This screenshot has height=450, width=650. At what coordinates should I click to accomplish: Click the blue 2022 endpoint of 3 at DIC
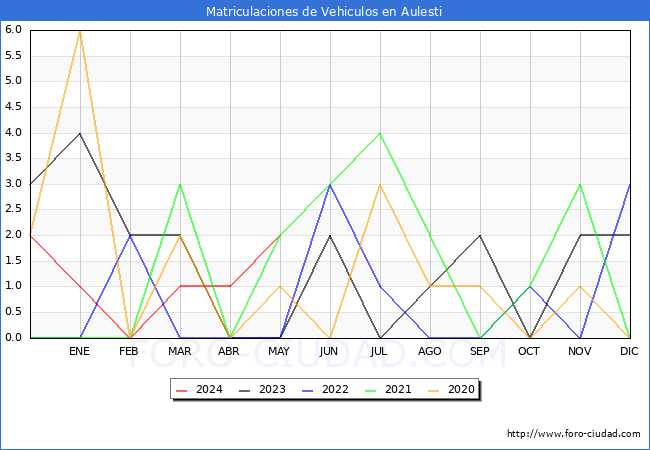[630, 185]
